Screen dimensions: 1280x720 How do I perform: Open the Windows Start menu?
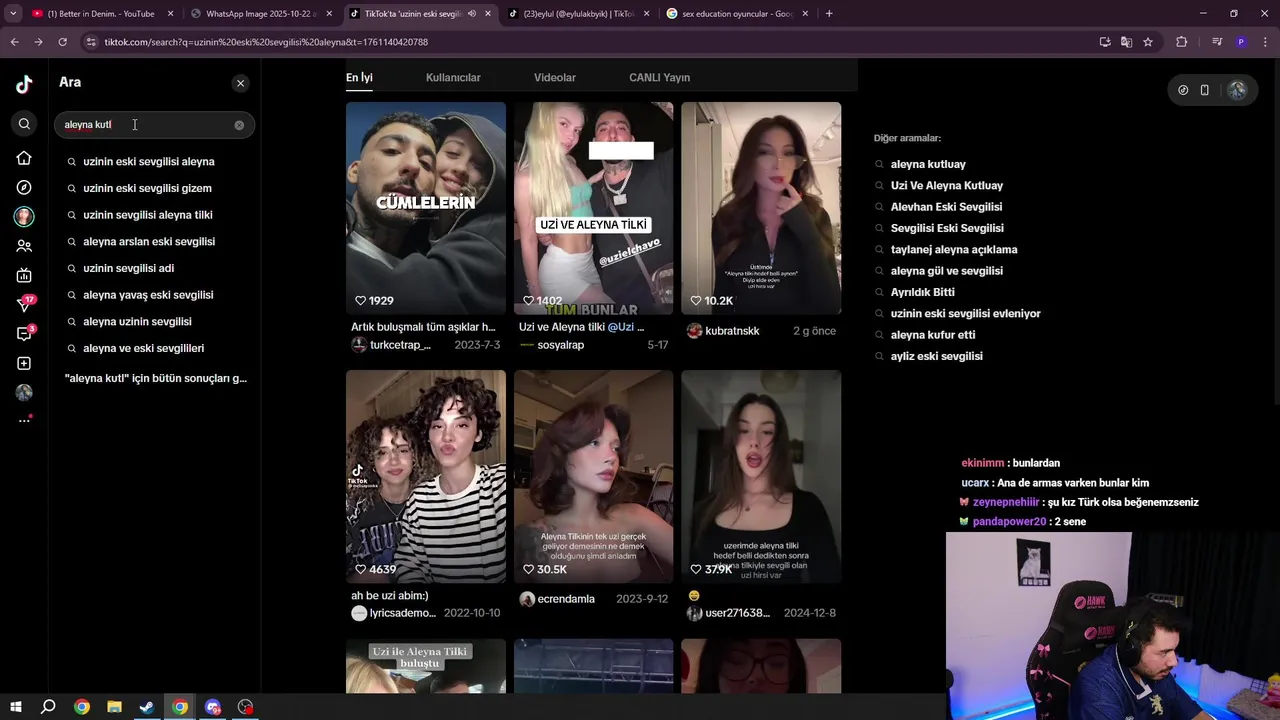pyautogui.click(x=16, y=707)
